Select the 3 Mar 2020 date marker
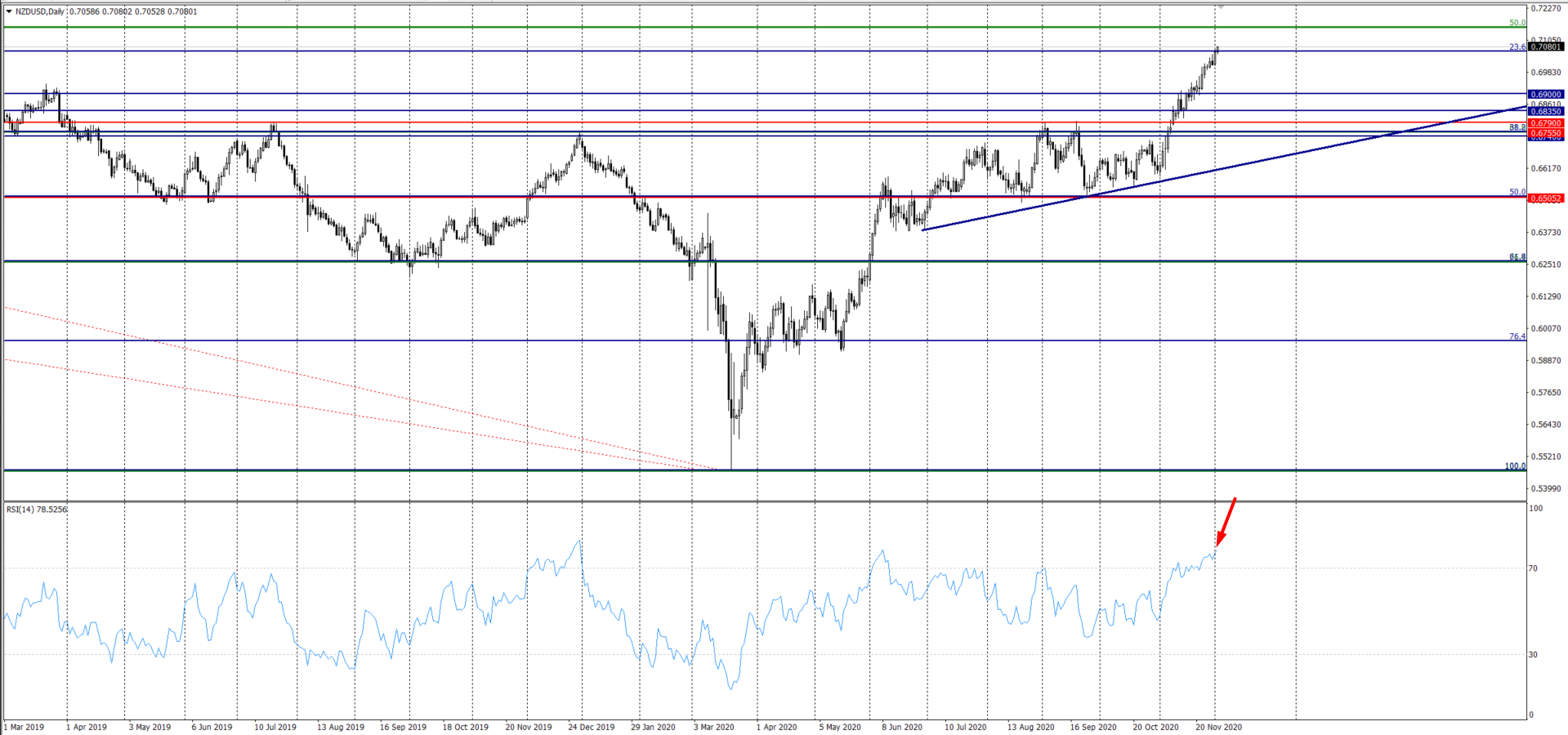The height and width of the screenshot is (735, 1568). (714, 727)
